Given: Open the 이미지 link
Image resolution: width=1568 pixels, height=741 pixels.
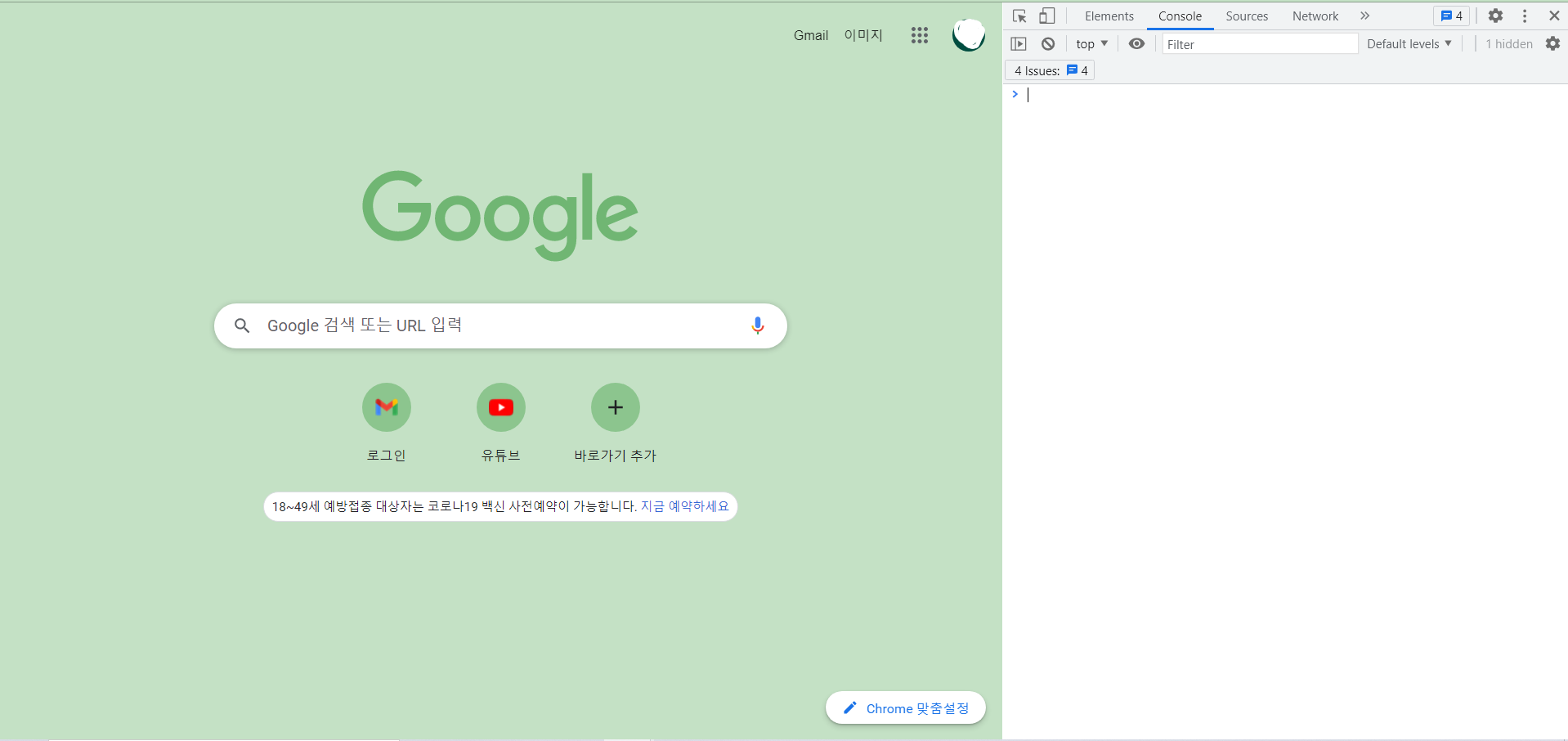Looking at the screenshot, I should (863, 35).
